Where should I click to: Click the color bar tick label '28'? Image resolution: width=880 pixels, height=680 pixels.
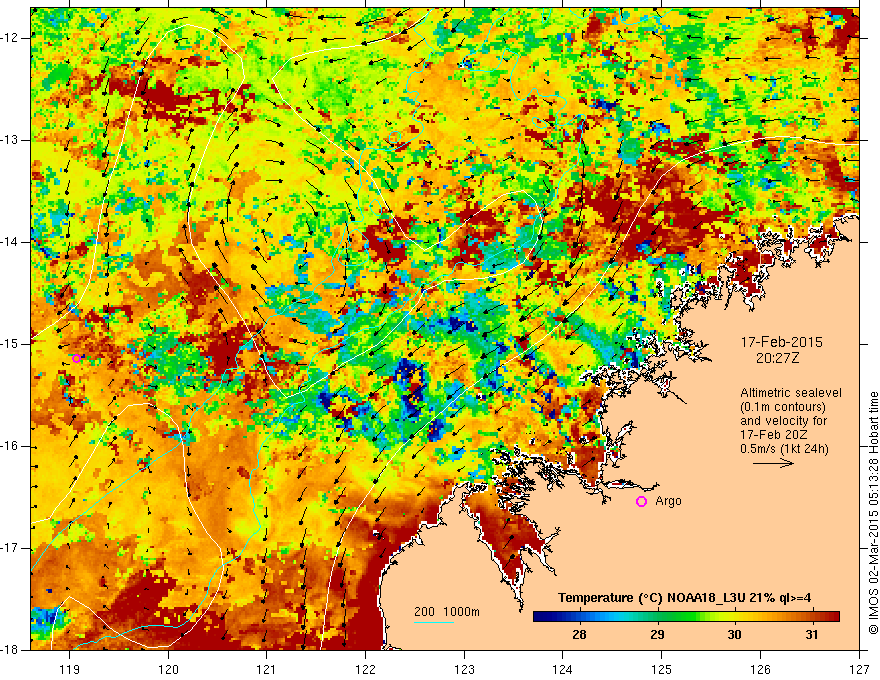579,635
